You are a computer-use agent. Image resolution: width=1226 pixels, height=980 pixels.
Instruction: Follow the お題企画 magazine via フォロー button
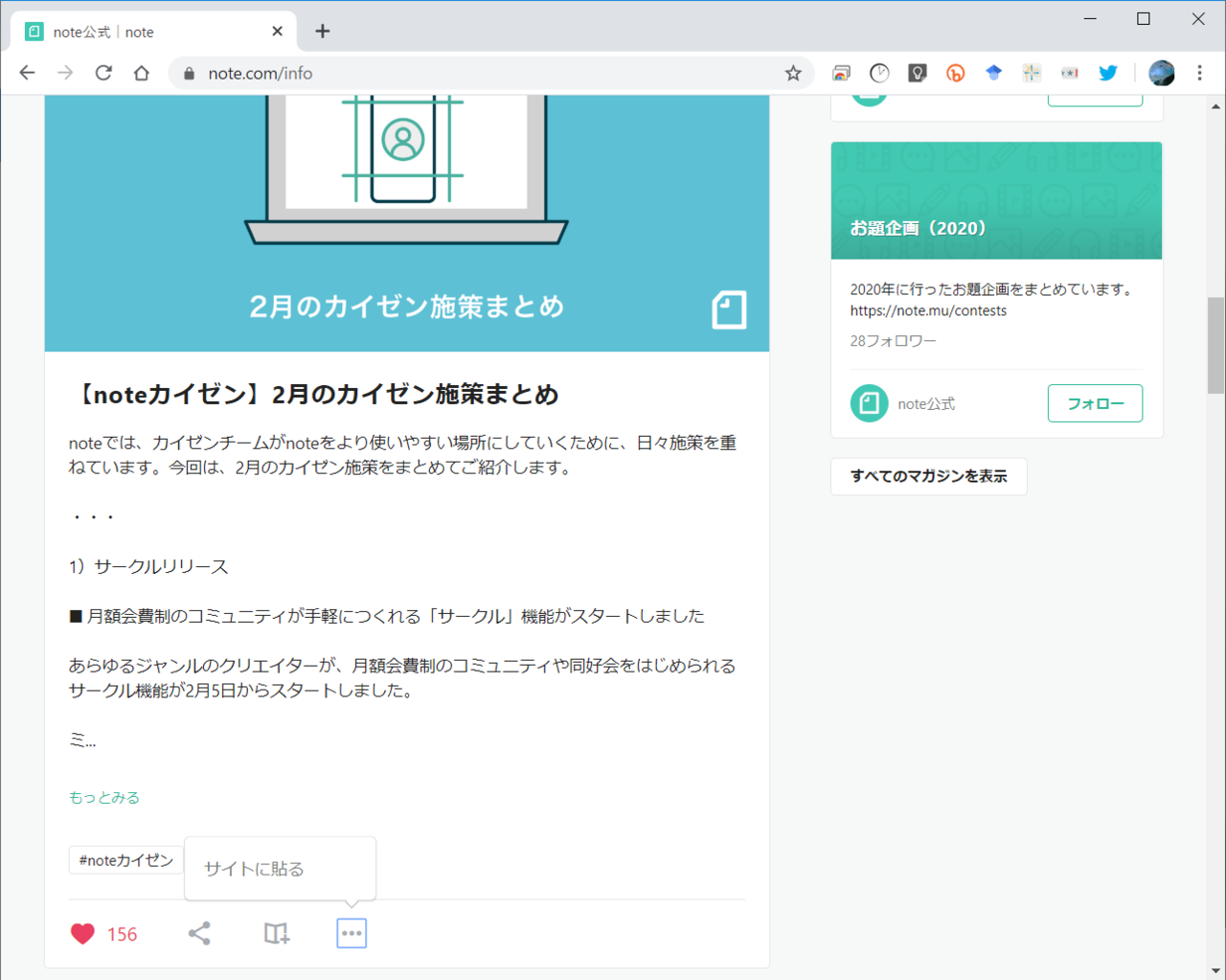pyautogui.click(x=1095, y=403)
